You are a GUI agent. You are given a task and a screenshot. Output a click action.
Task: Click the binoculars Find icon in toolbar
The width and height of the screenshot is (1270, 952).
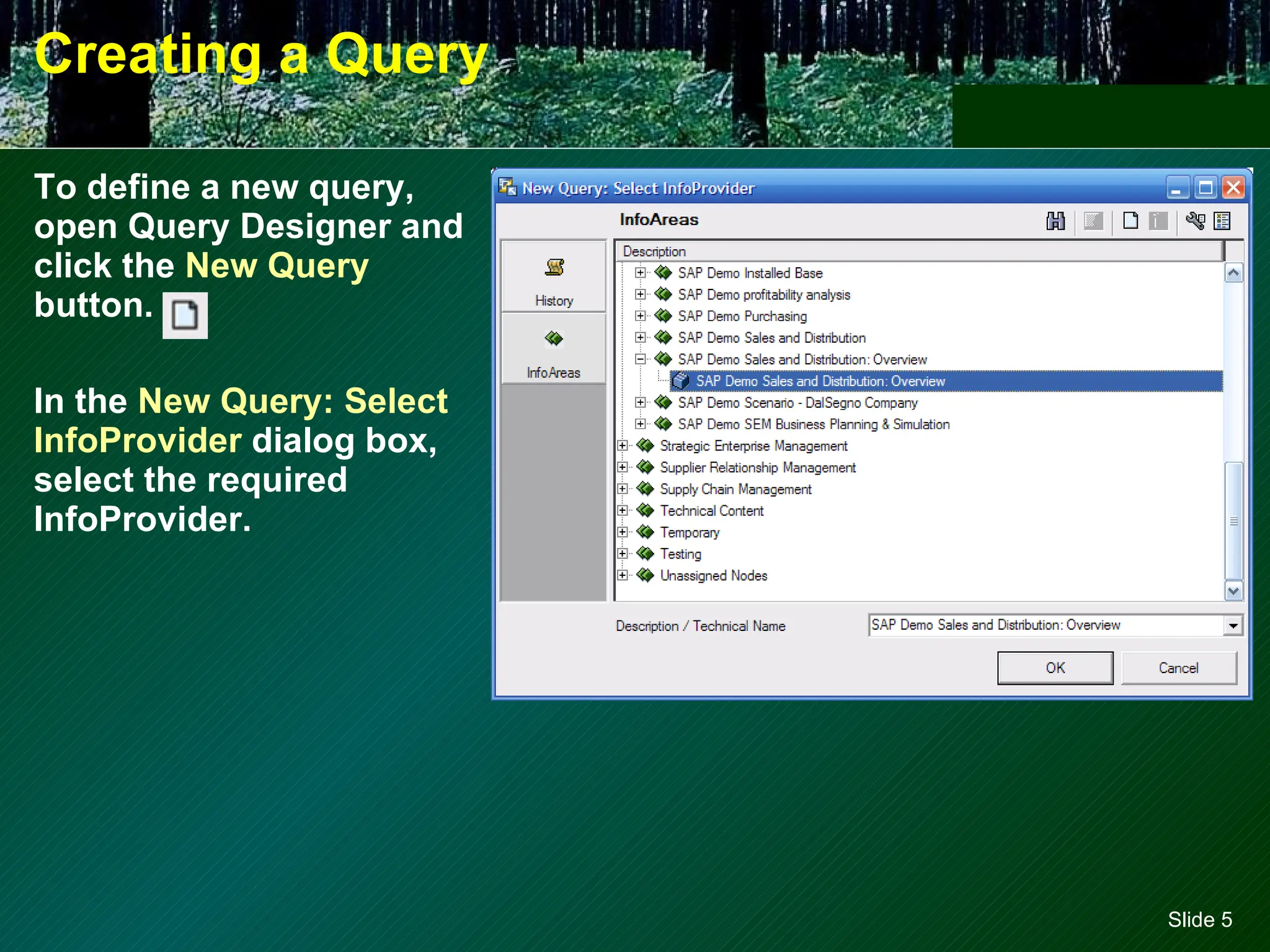1055,221
